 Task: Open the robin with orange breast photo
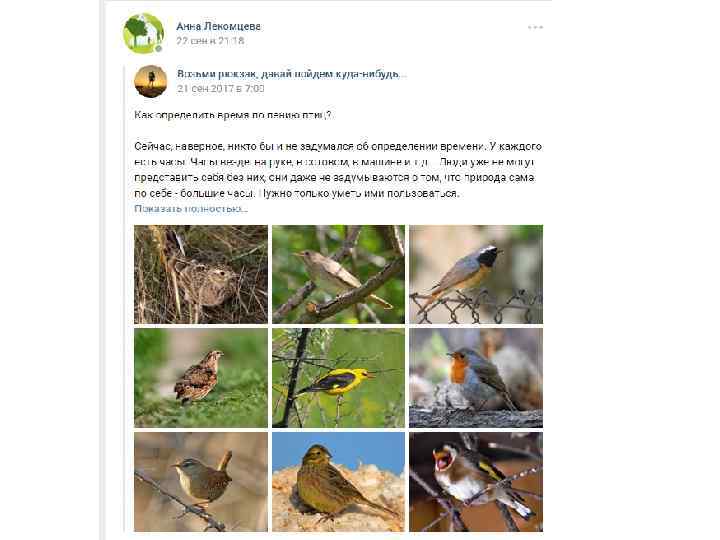(475, 377)
